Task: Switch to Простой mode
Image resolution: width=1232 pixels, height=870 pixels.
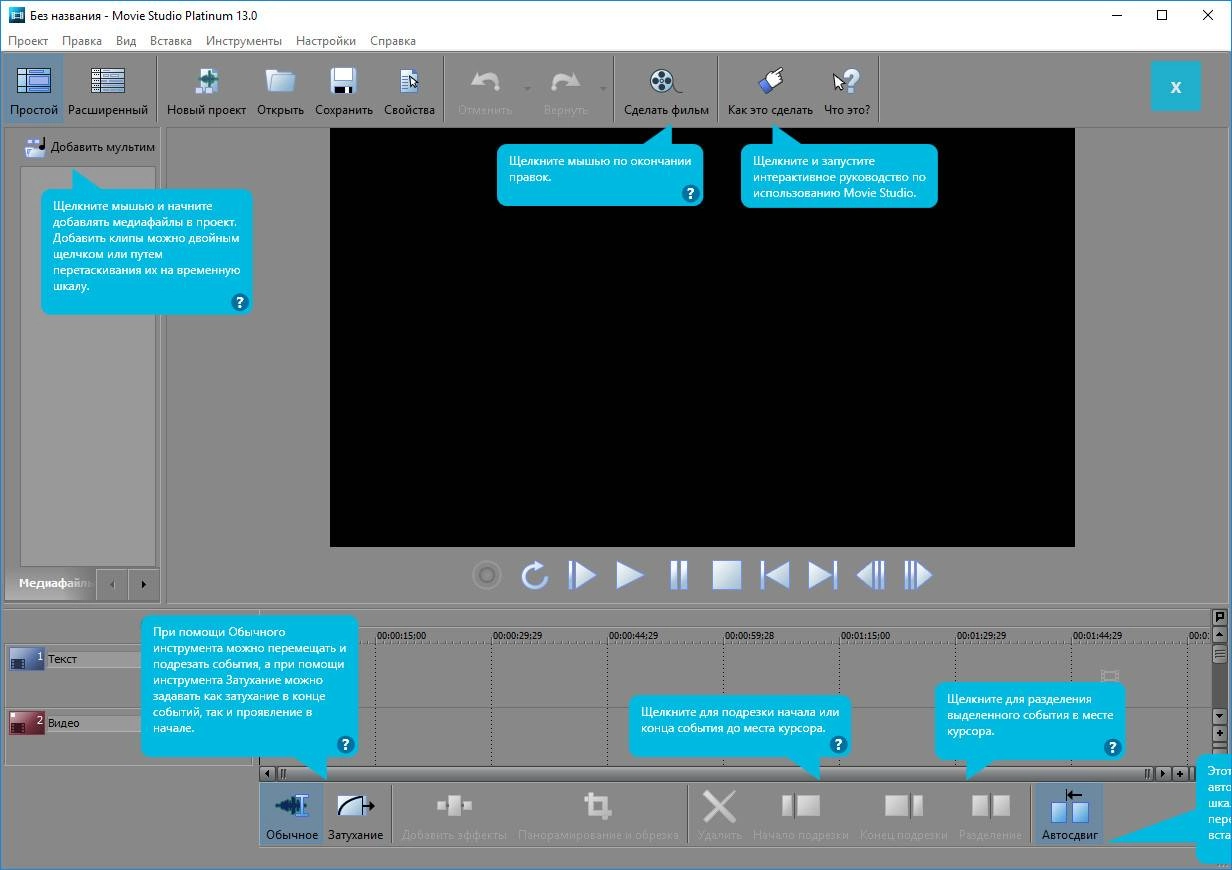Action: tap(33, 90)
